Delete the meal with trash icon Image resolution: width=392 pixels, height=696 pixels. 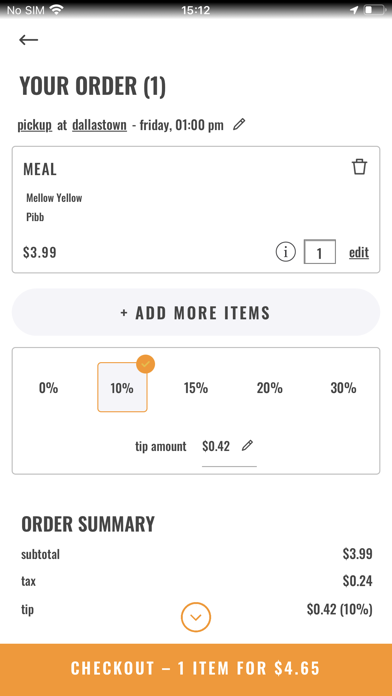pos(359,167)
